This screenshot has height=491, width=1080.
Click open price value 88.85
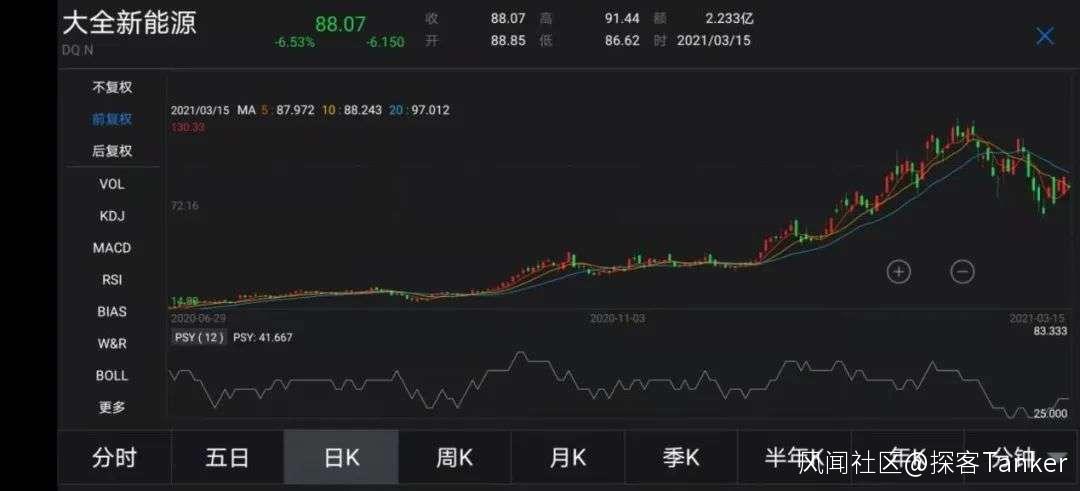tap(508, 41)
